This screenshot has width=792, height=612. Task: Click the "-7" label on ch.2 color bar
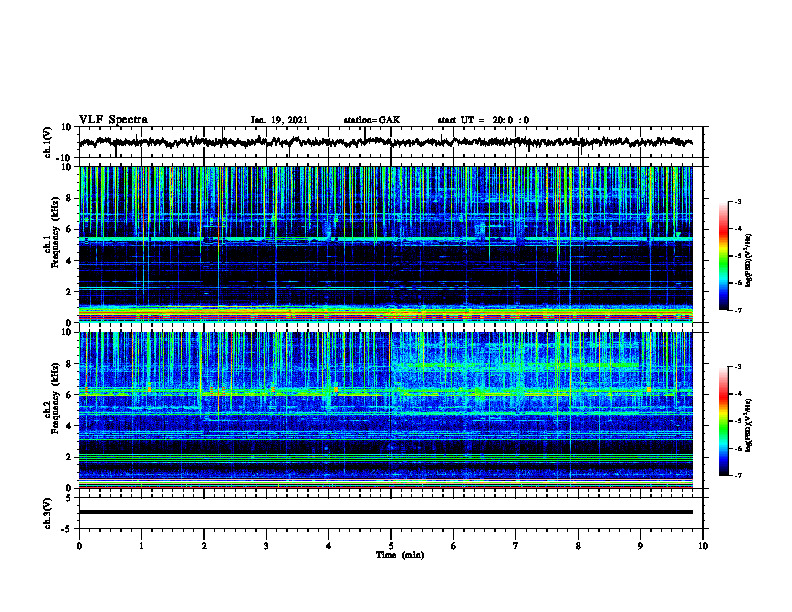pos(738,476)
